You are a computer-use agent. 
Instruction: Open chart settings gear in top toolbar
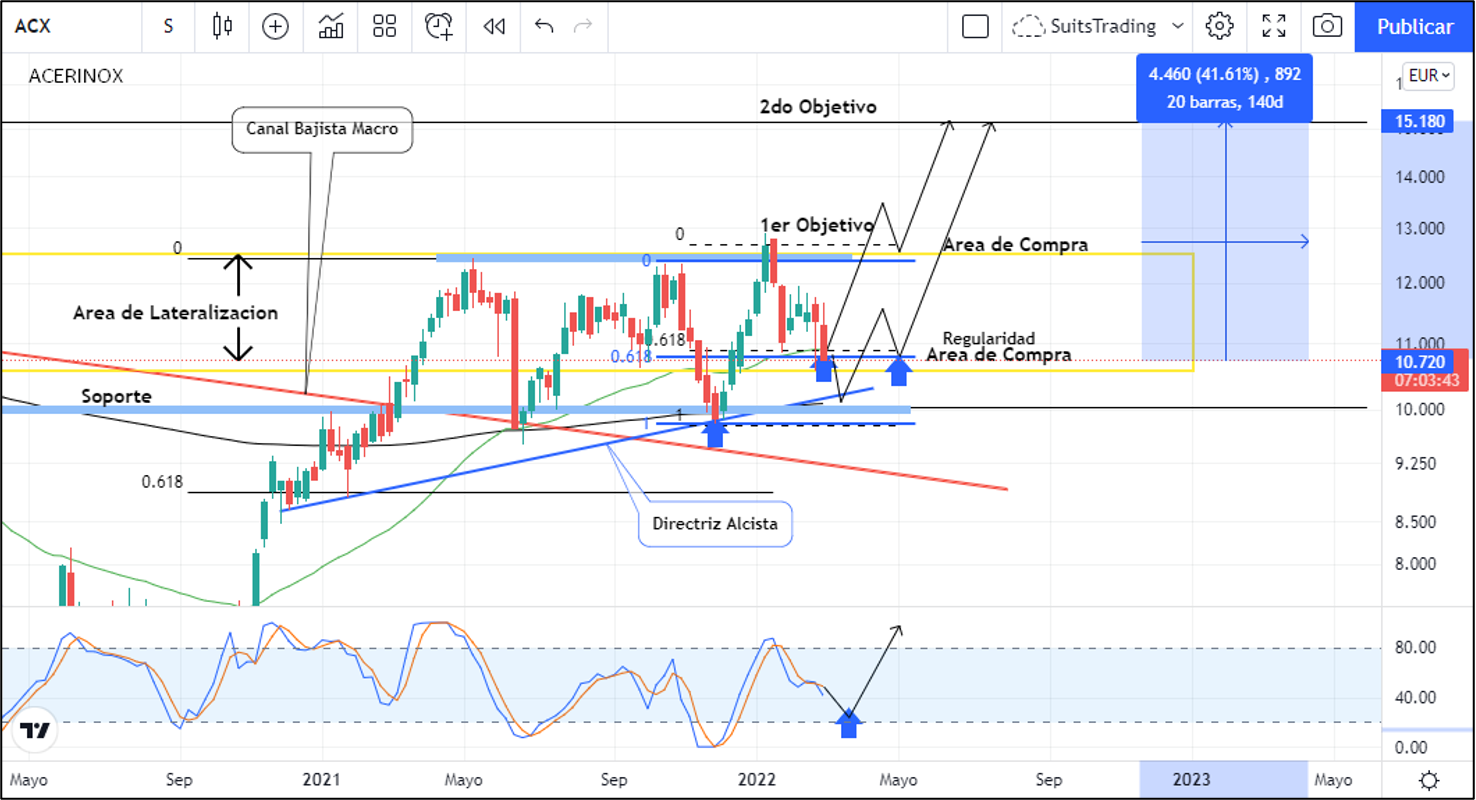(1219, 27)
